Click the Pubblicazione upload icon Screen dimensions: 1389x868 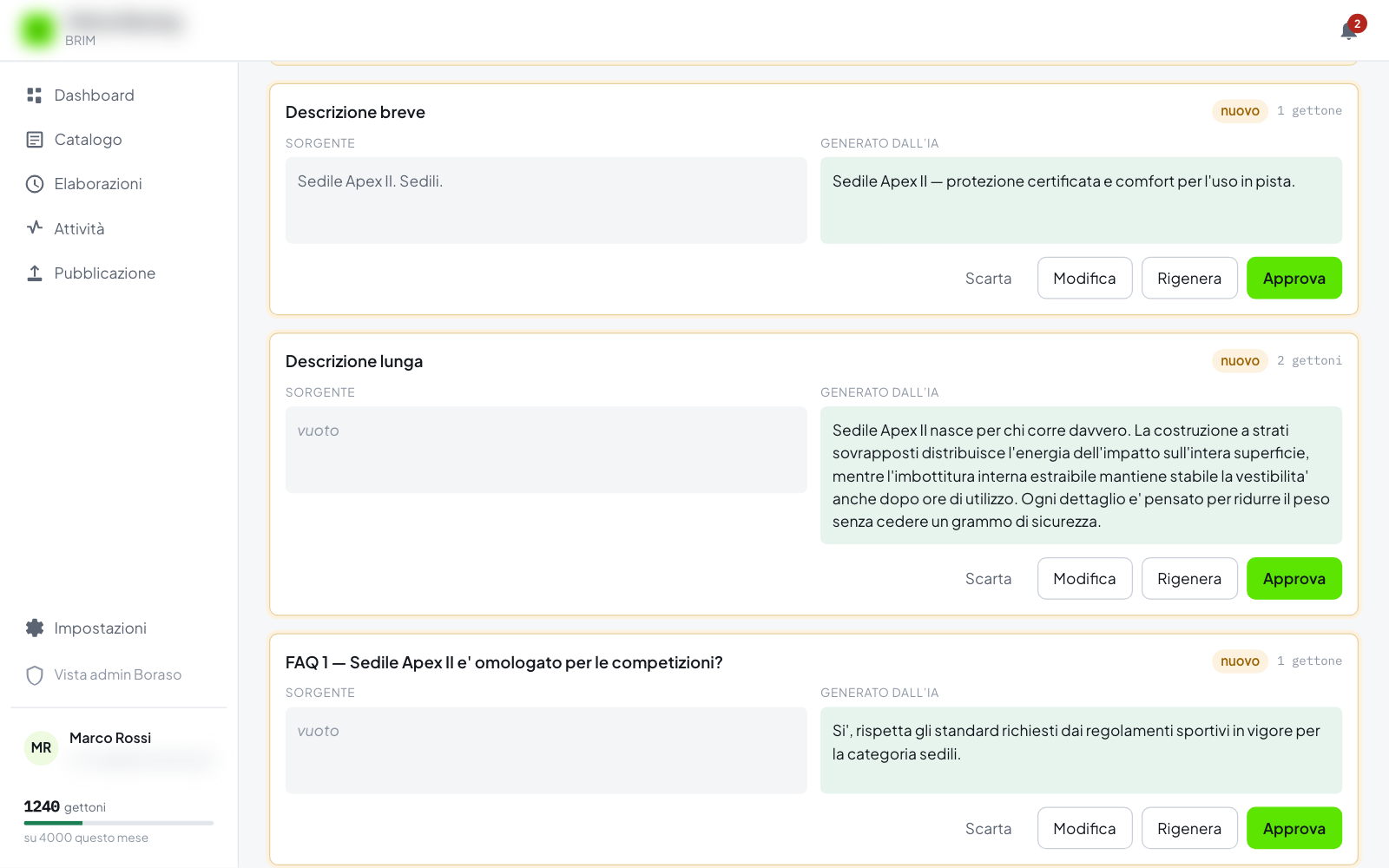[35, 273]
